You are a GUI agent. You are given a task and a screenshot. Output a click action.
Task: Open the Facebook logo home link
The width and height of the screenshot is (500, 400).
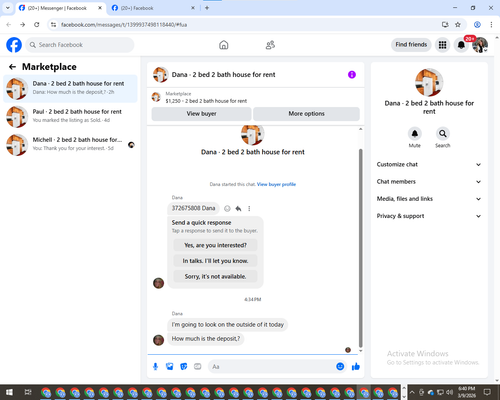click(14, 45)
